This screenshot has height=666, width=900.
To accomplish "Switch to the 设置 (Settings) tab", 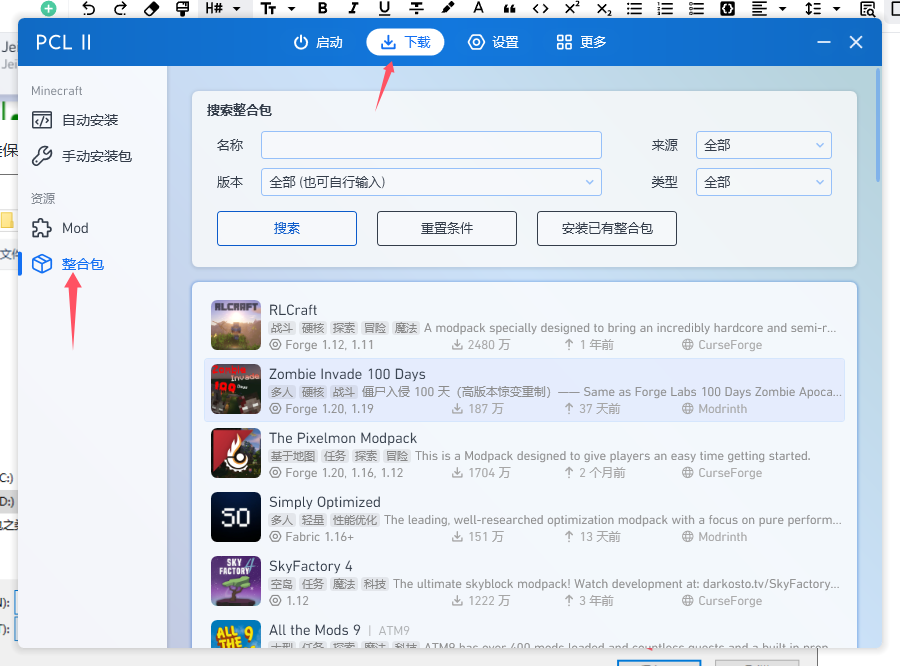I will point(494,42).
